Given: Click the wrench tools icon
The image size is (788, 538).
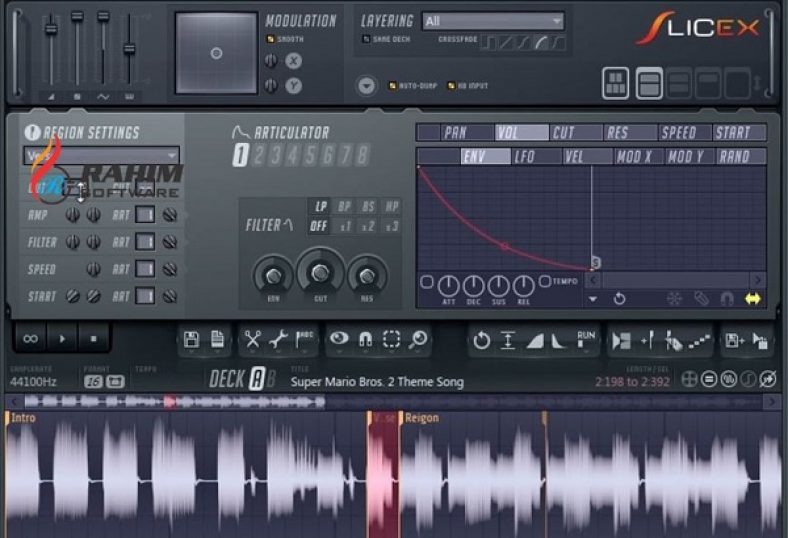Looking at the screenshot, I should pyautogui.click(x=278, y=340).
